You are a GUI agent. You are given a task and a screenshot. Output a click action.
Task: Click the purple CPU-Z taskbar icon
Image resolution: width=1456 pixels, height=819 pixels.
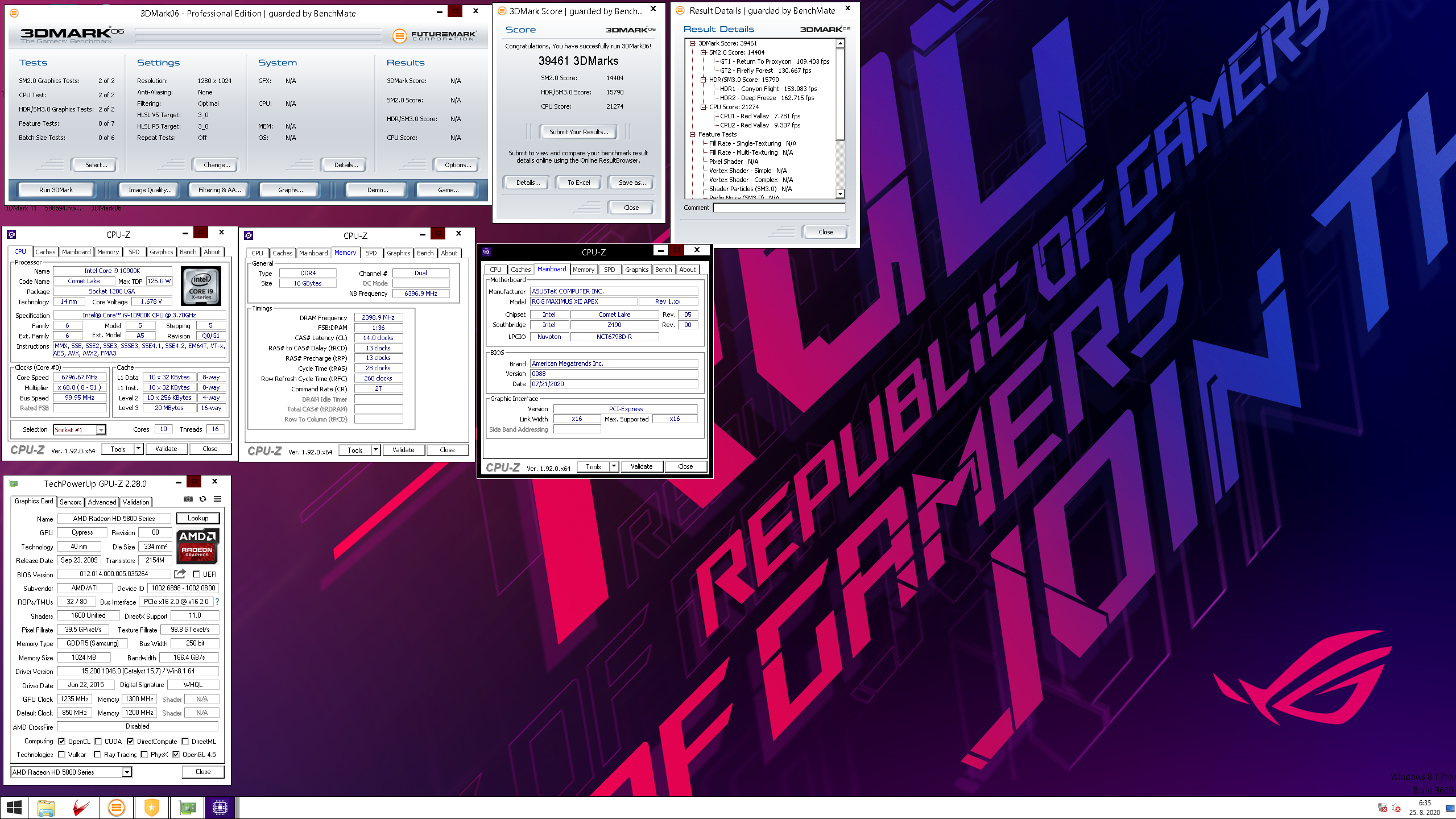point(220,808)
